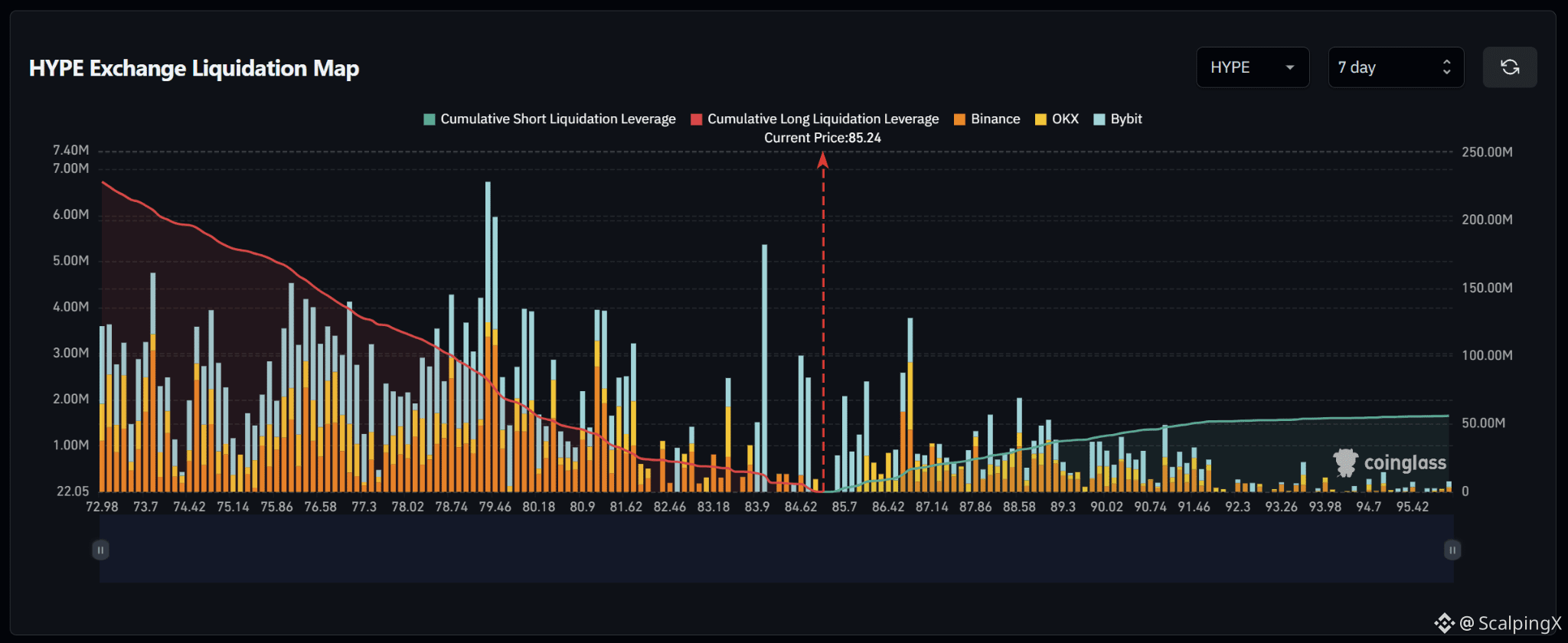The width and height of the screenshot is (1568, 643).
Task: Click the 75.14 price axis label
Action: click(x=233, y=507)
